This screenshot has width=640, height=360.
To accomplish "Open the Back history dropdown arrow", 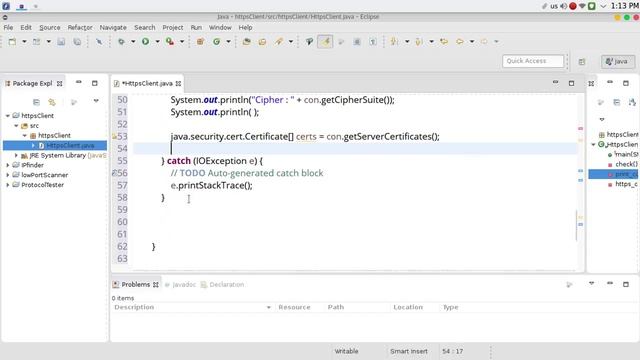I will click(x=472, y=42).
